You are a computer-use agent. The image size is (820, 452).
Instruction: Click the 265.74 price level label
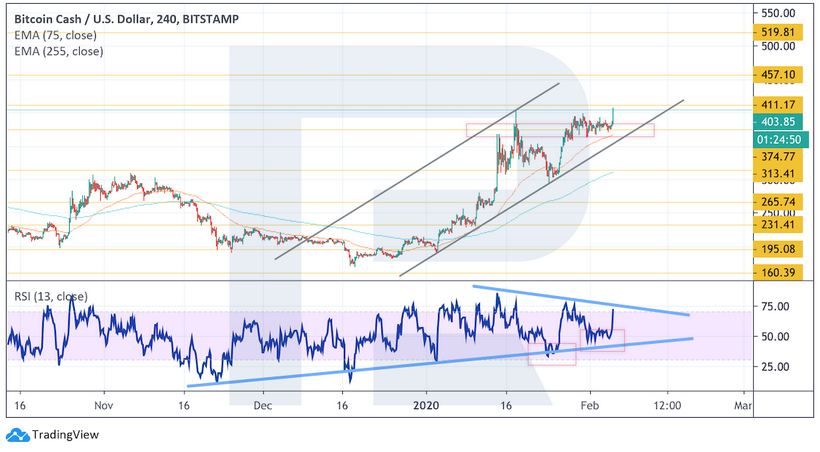(x=778, y=202)
